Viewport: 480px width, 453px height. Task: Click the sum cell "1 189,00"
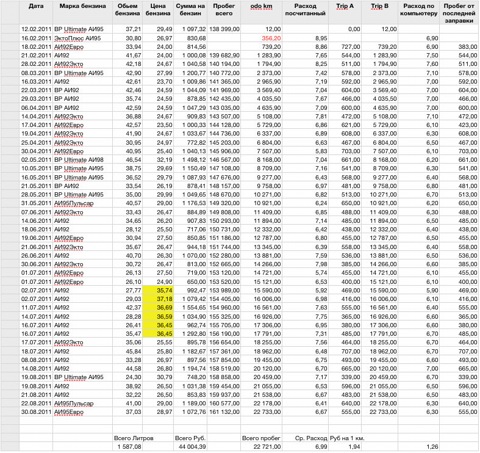(190, 403)
